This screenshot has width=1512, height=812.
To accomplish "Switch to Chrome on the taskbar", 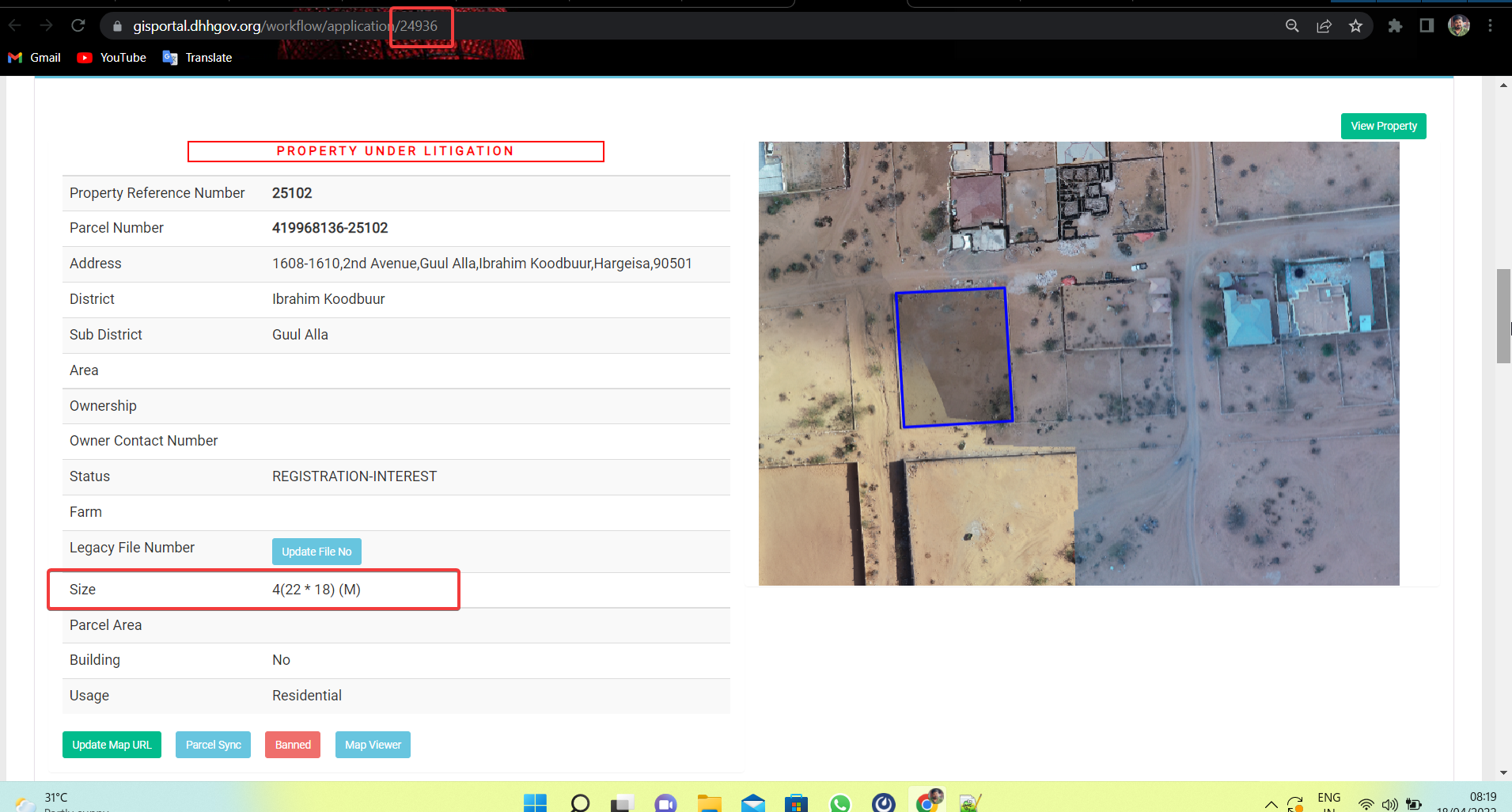I will 928,801.
